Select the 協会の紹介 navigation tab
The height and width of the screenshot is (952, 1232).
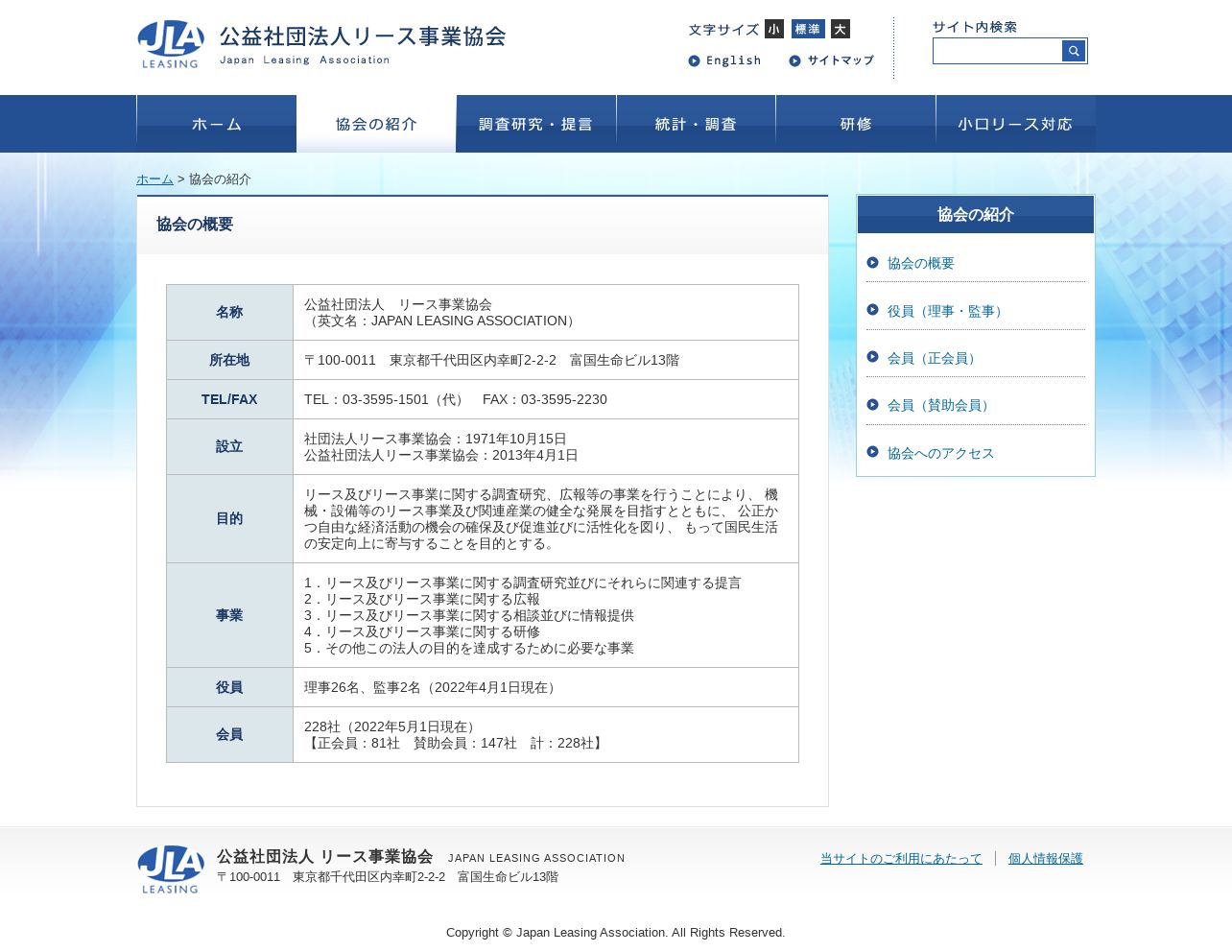376,124
